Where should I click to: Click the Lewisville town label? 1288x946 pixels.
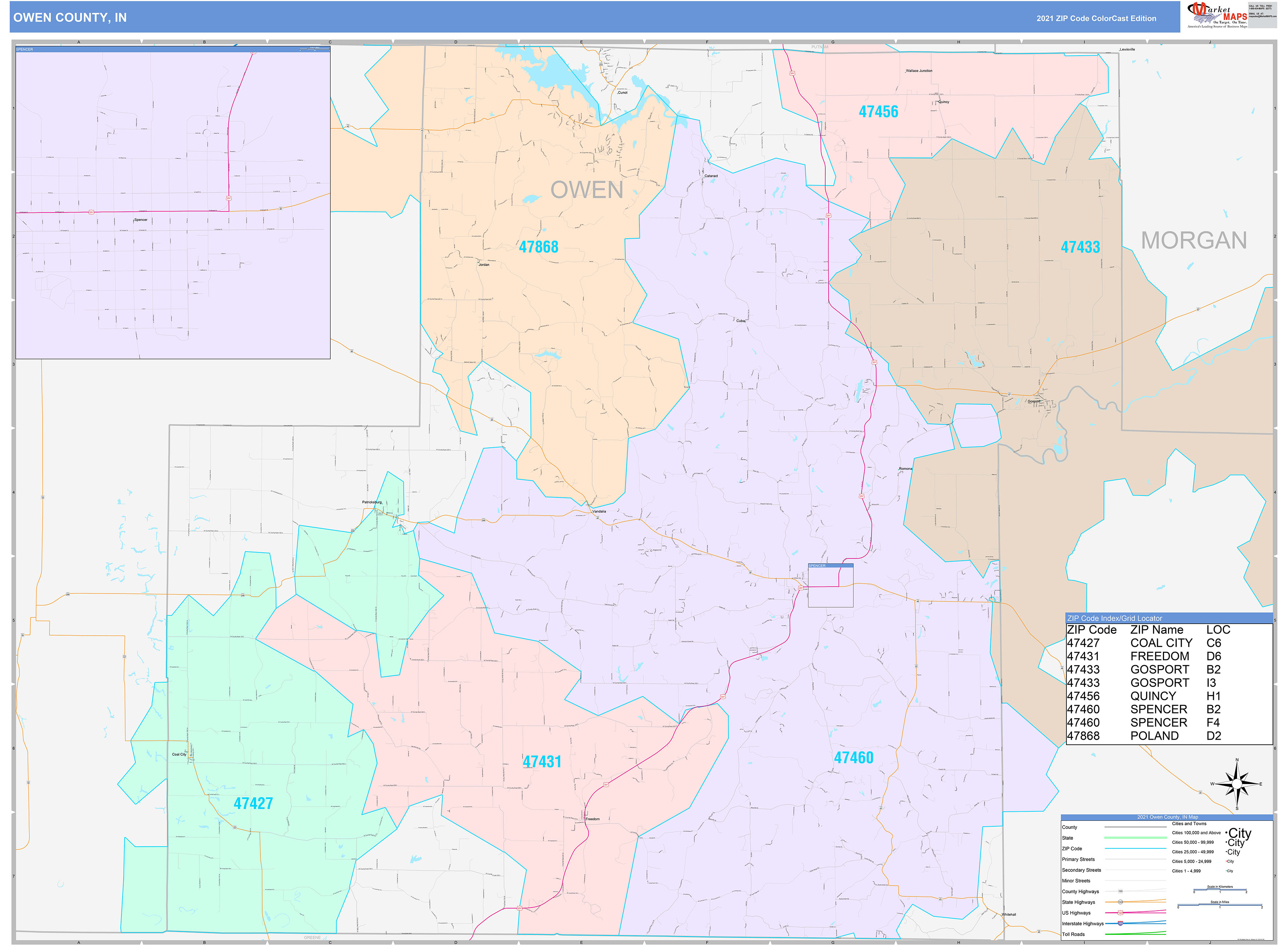click(x=1127, y=50)
